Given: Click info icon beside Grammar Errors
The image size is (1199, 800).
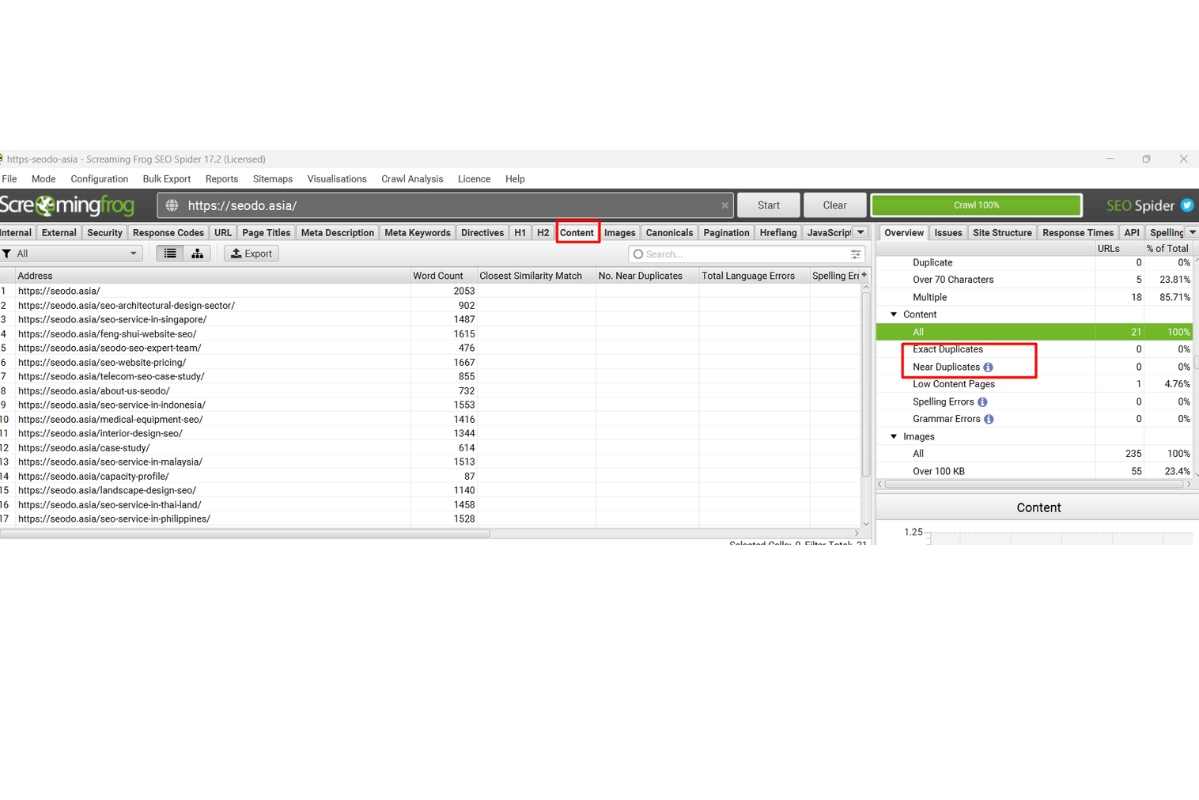Looking at the screenshot, I should (989, 419).
